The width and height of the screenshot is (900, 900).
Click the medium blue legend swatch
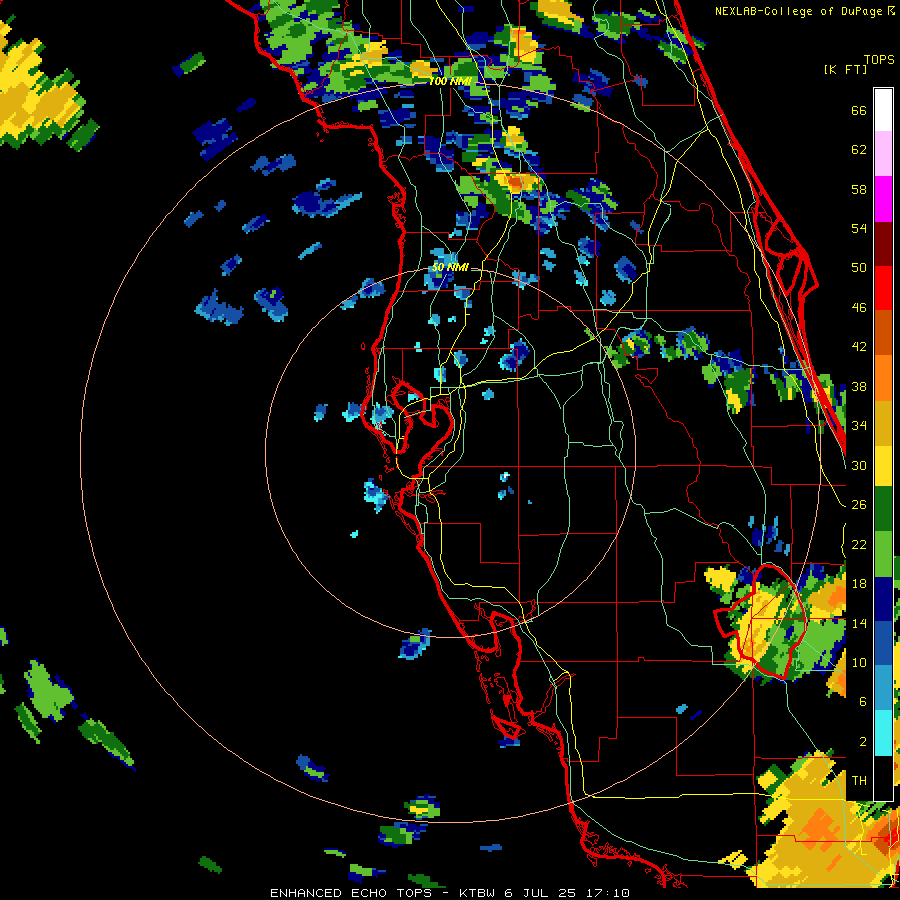[x=883, y=643]
